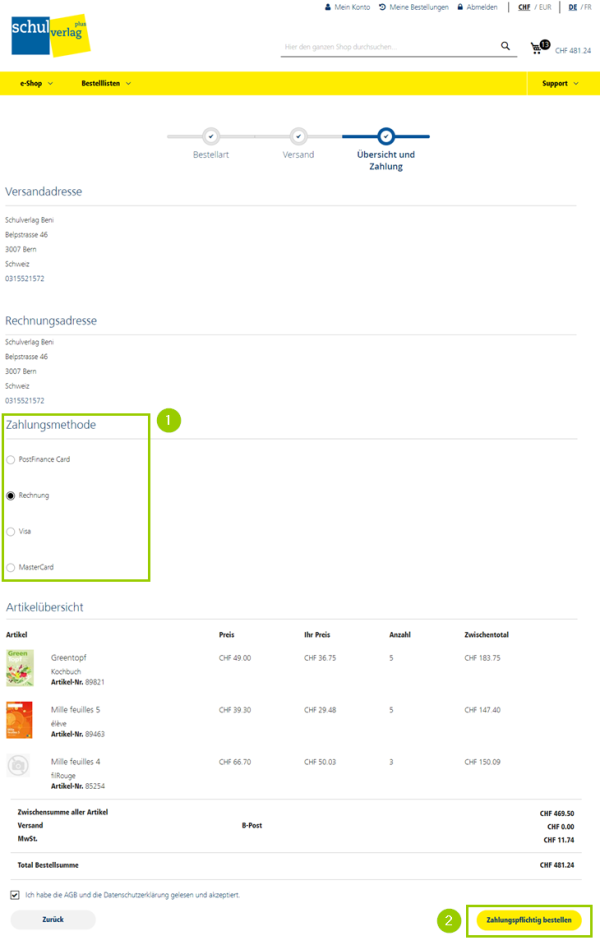Screen dimensions: 600x945
Task: Expand the Bestelllisten dropdown
Action: 106,84
